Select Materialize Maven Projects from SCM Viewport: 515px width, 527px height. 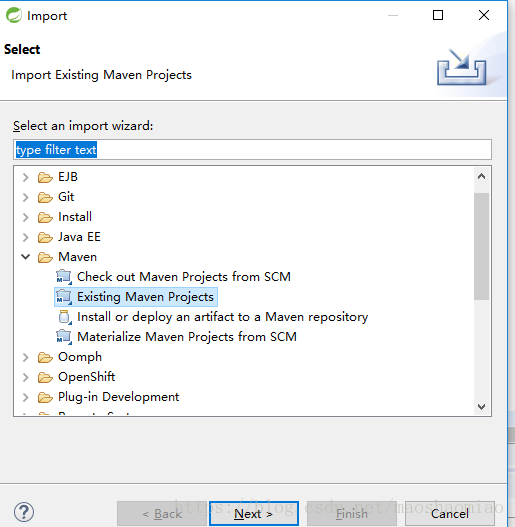coord(187,337)
